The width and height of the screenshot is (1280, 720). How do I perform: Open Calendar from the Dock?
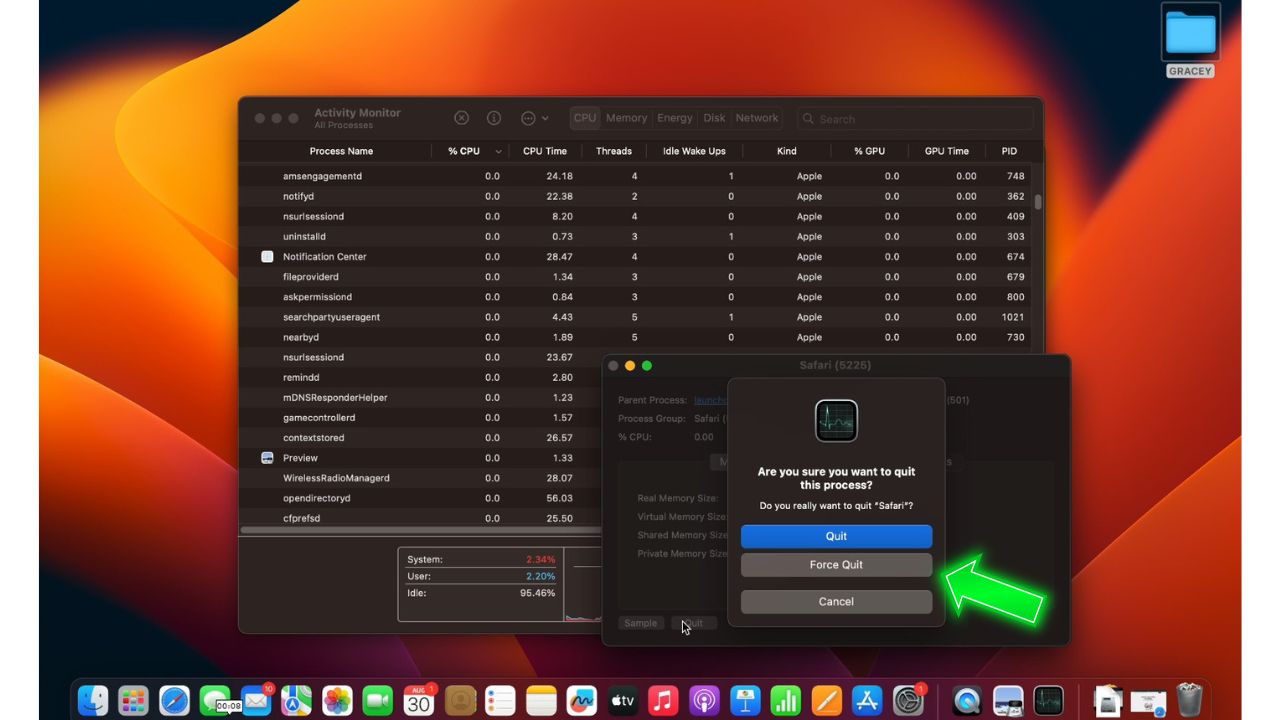click(x=419, y=700)
